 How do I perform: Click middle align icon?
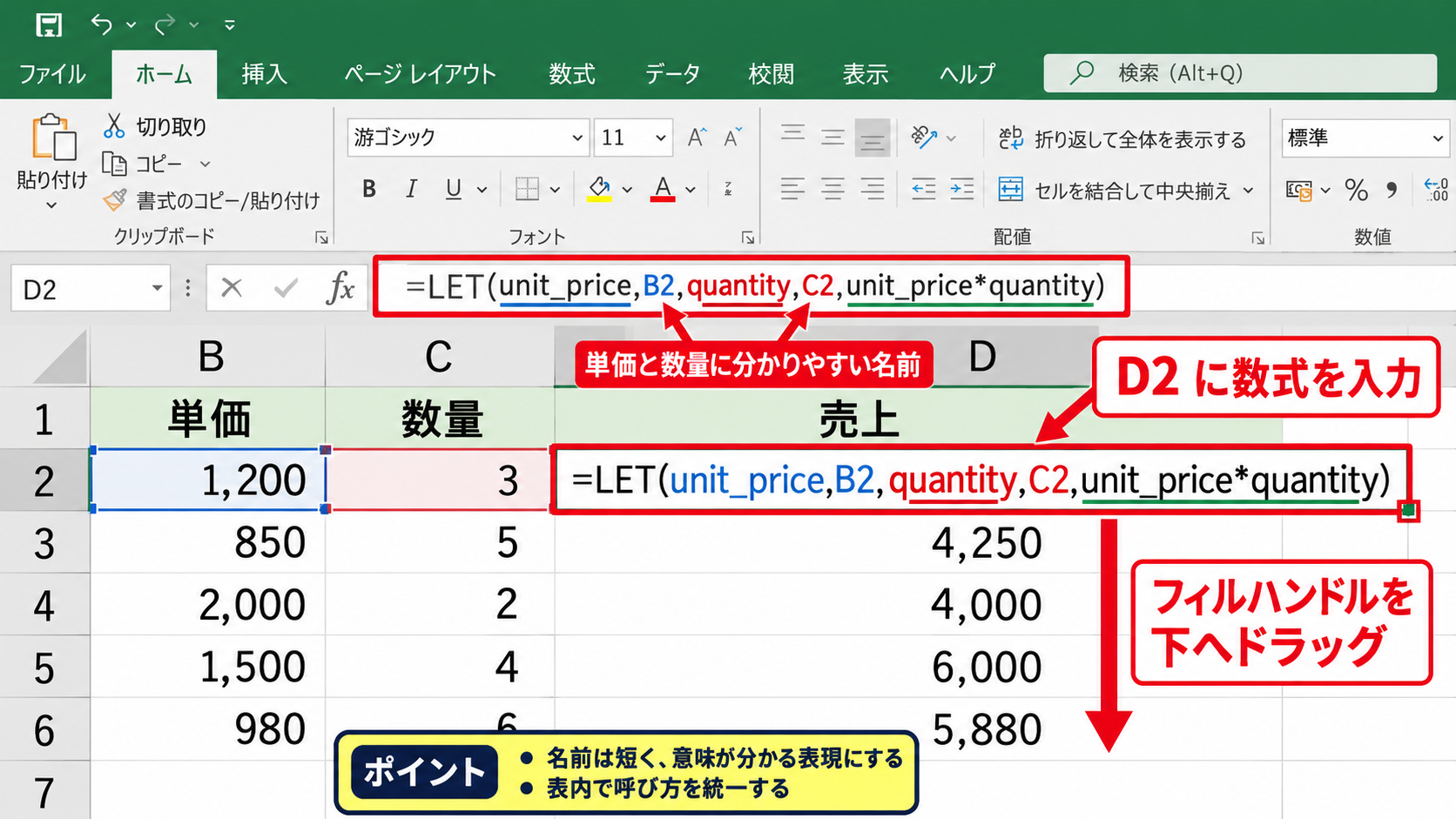pos(832,137)
